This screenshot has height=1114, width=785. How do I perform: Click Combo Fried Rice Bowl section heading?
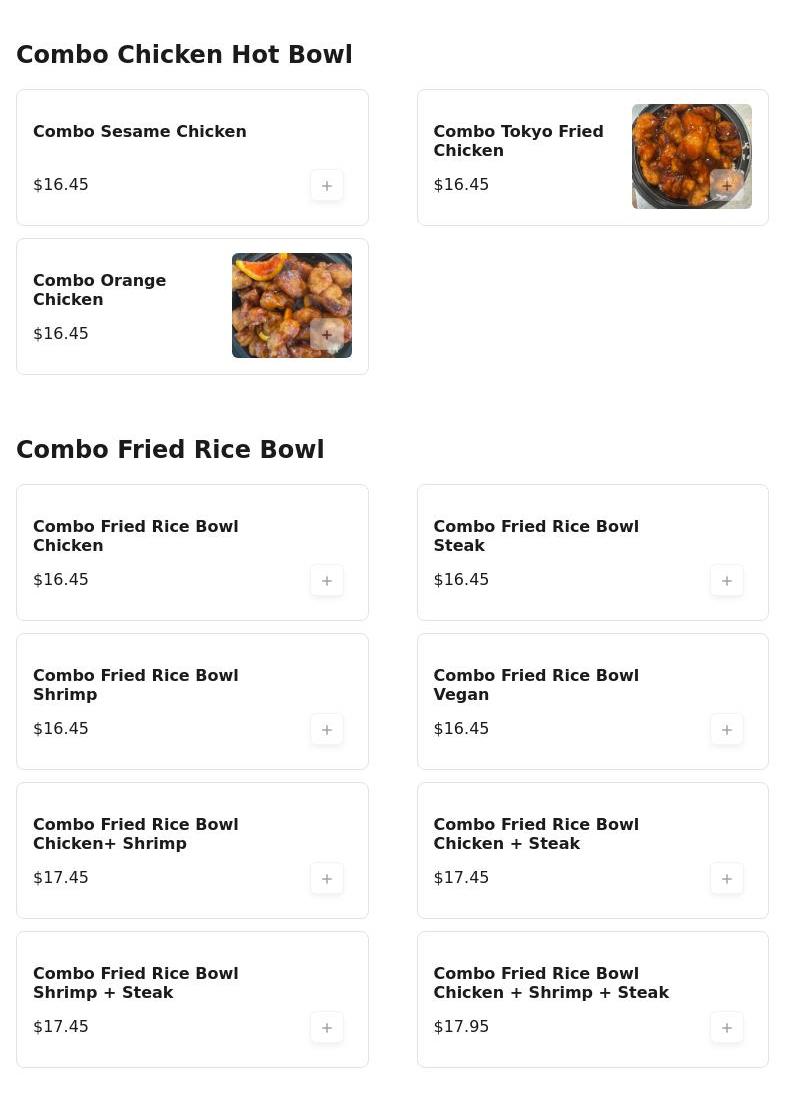tap(170, 450)
